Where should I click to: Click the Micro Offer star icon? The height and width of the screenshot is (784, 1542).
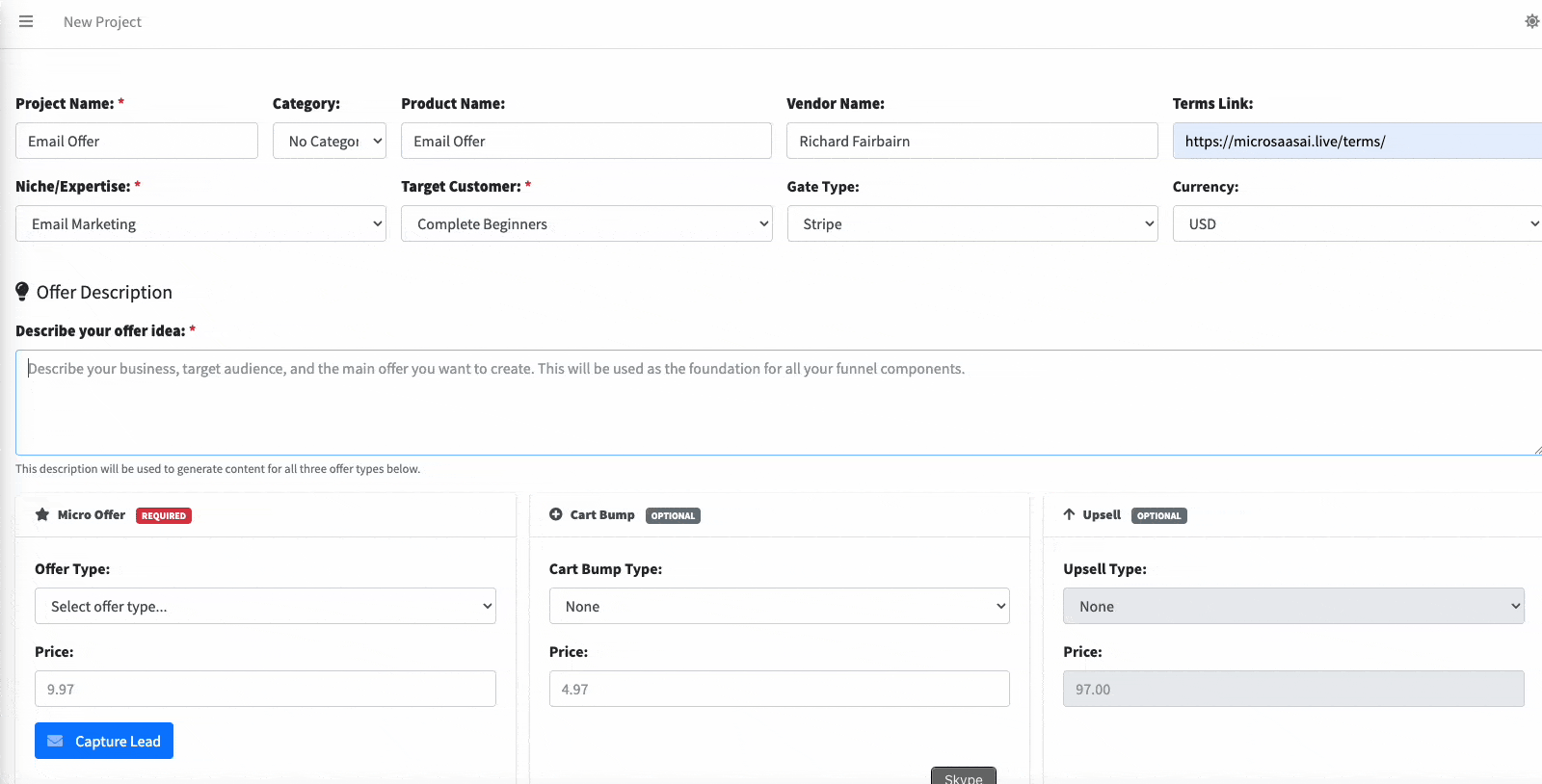42,515
